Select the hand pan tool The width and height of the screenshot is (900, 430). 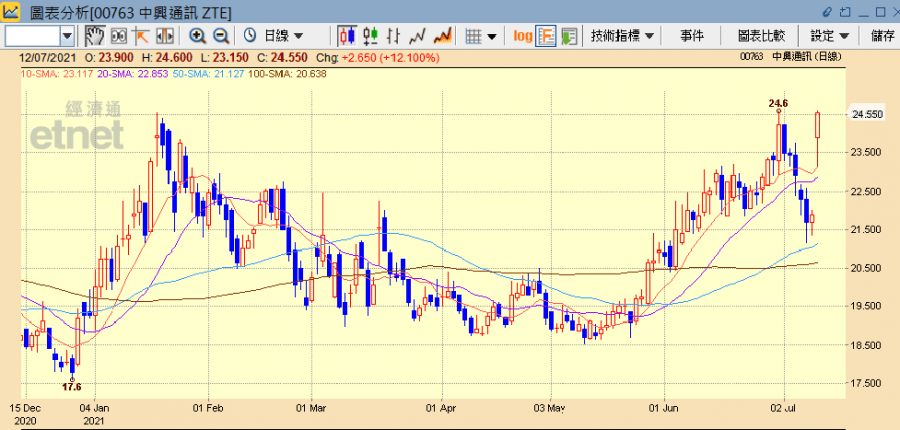coord(95,36)
